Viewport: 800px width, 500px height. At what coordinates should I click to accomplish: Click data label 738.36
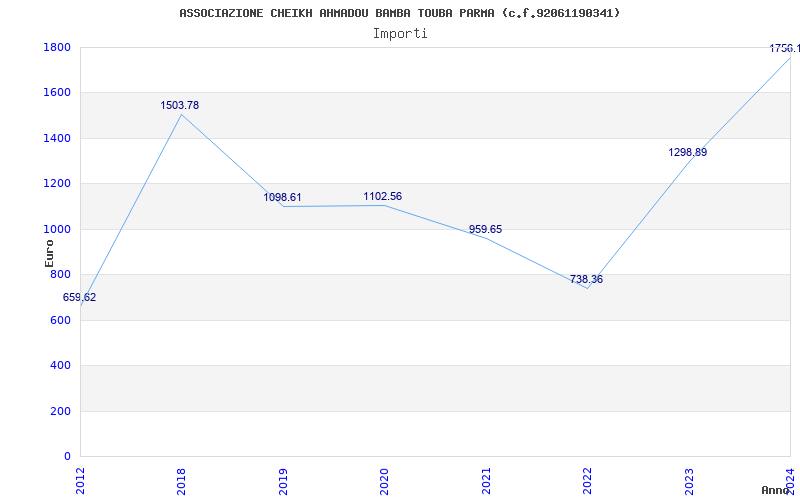click(586, 280)
